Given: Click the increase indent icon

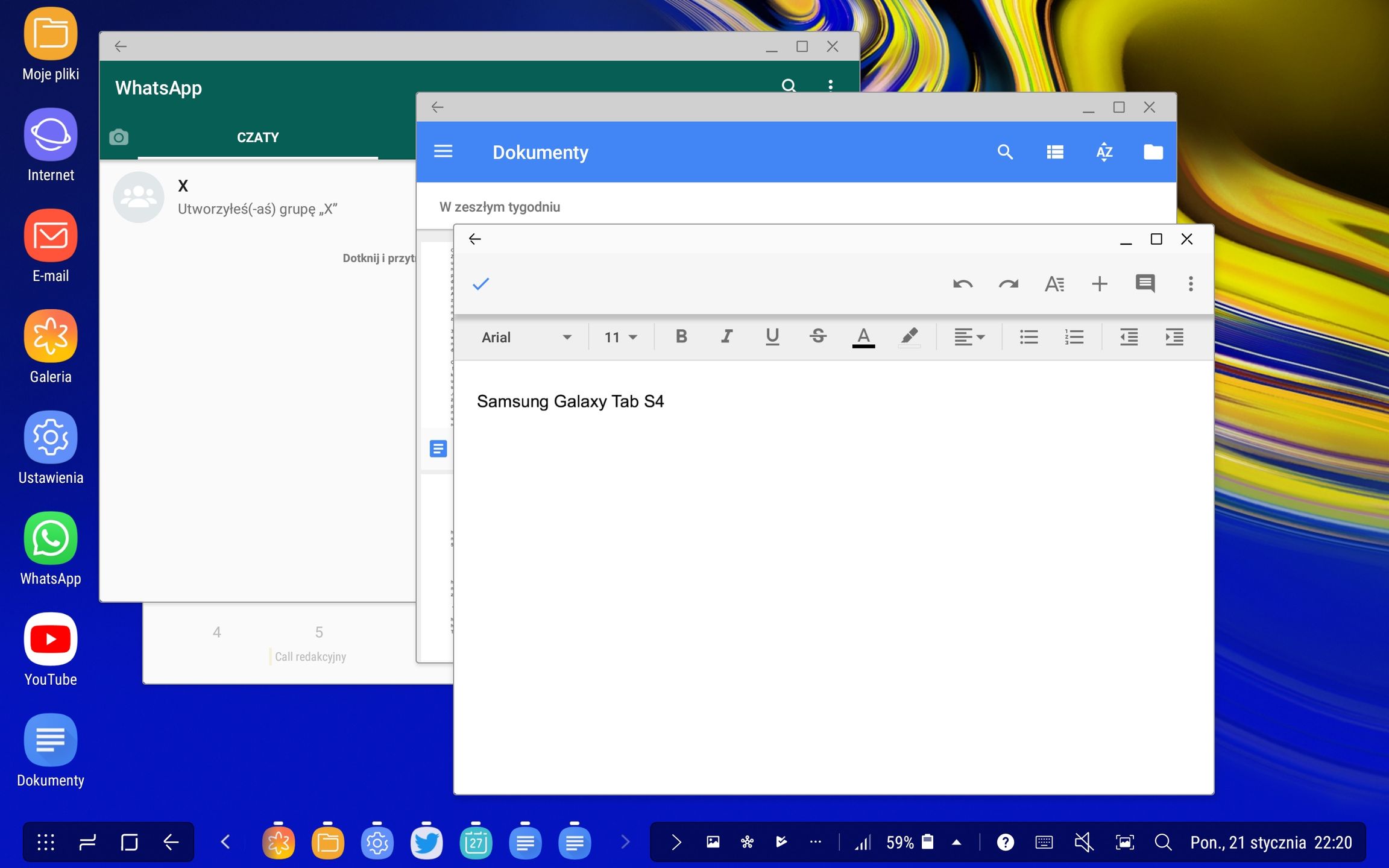Looking at the screenshot, I should (1174, 337).
